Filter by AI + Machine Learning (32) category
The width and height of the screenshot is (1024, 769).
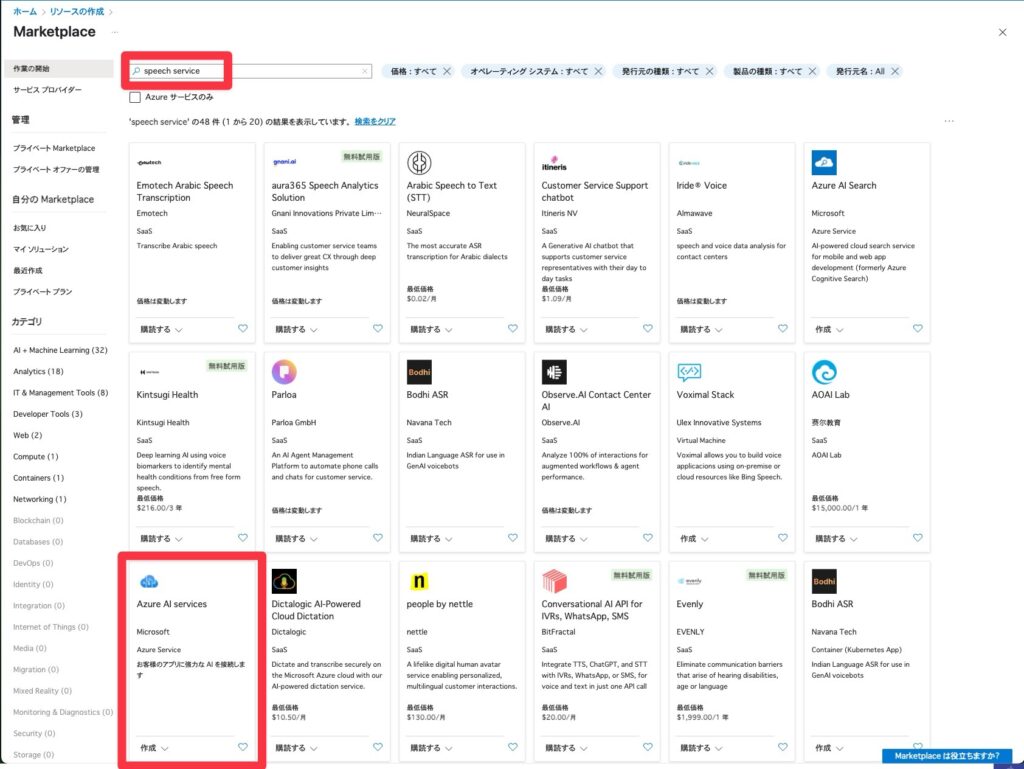tap(60, 351)
